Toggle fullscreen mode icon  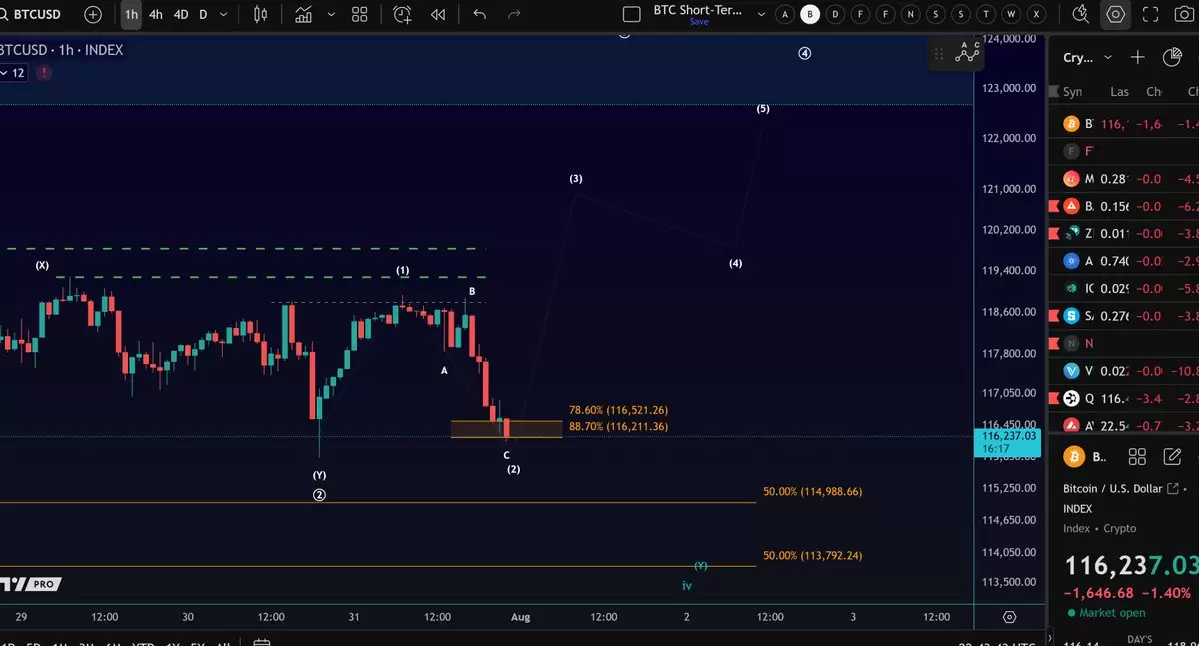[x=1150, y=15]
